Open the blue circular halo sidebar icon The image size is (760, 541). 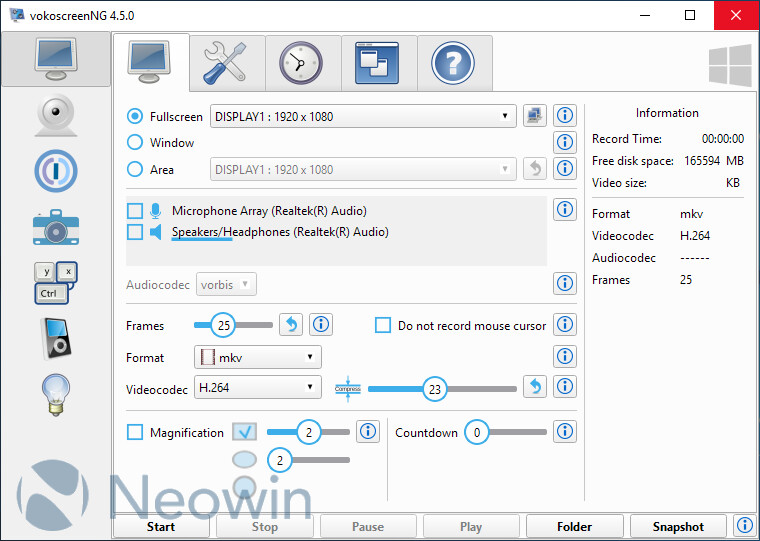click(x=56, y=171)
